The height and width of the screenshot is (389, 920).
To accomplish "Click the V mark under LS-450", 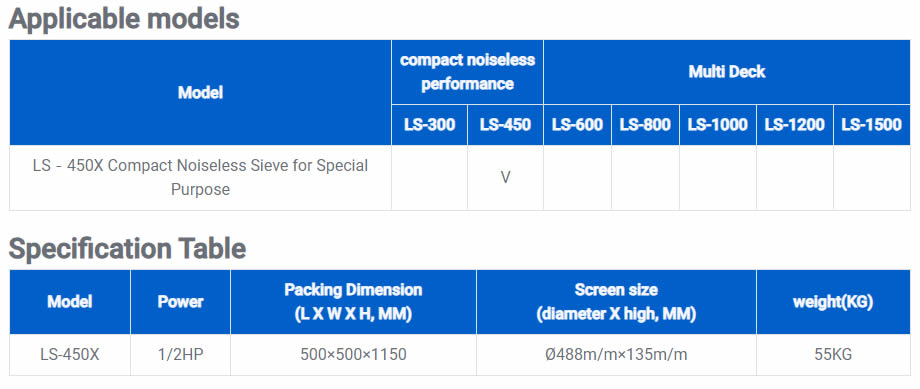I will 505,178.
